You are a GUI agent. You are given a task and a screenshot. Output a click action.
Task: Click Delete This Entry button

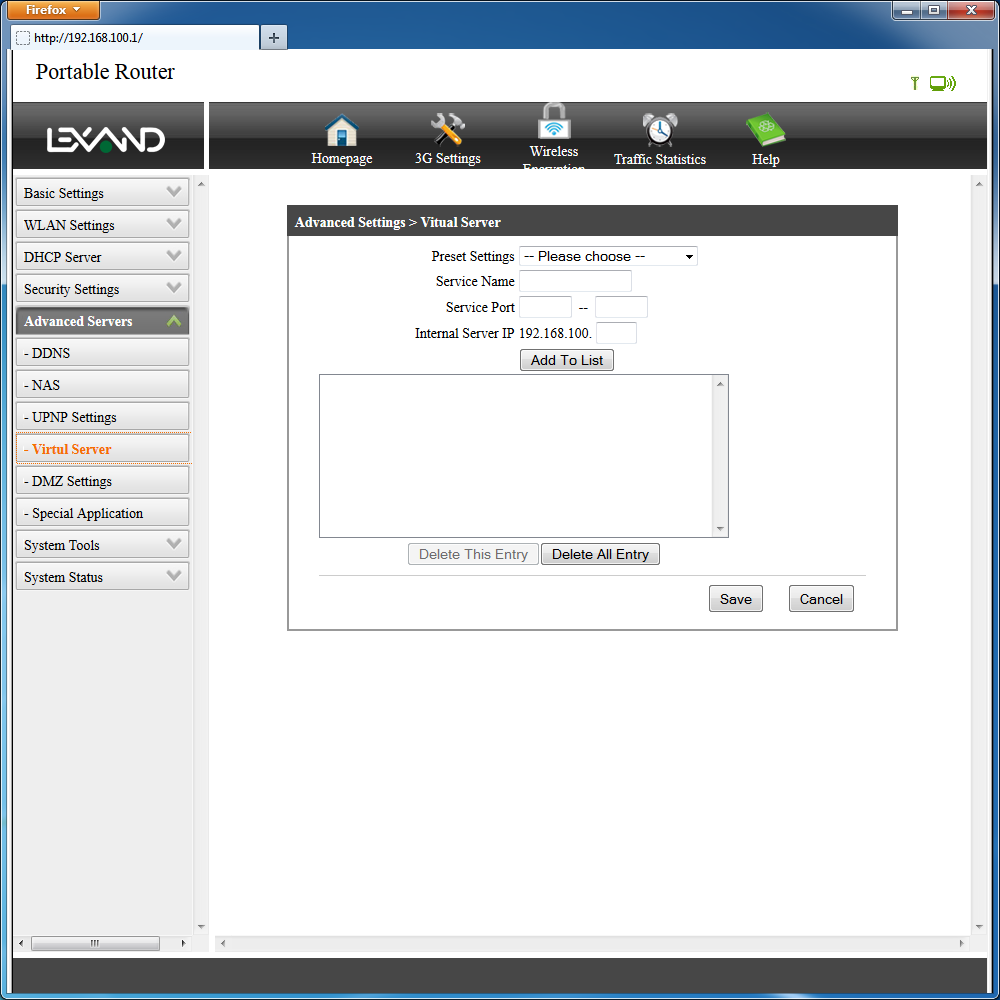473,554
